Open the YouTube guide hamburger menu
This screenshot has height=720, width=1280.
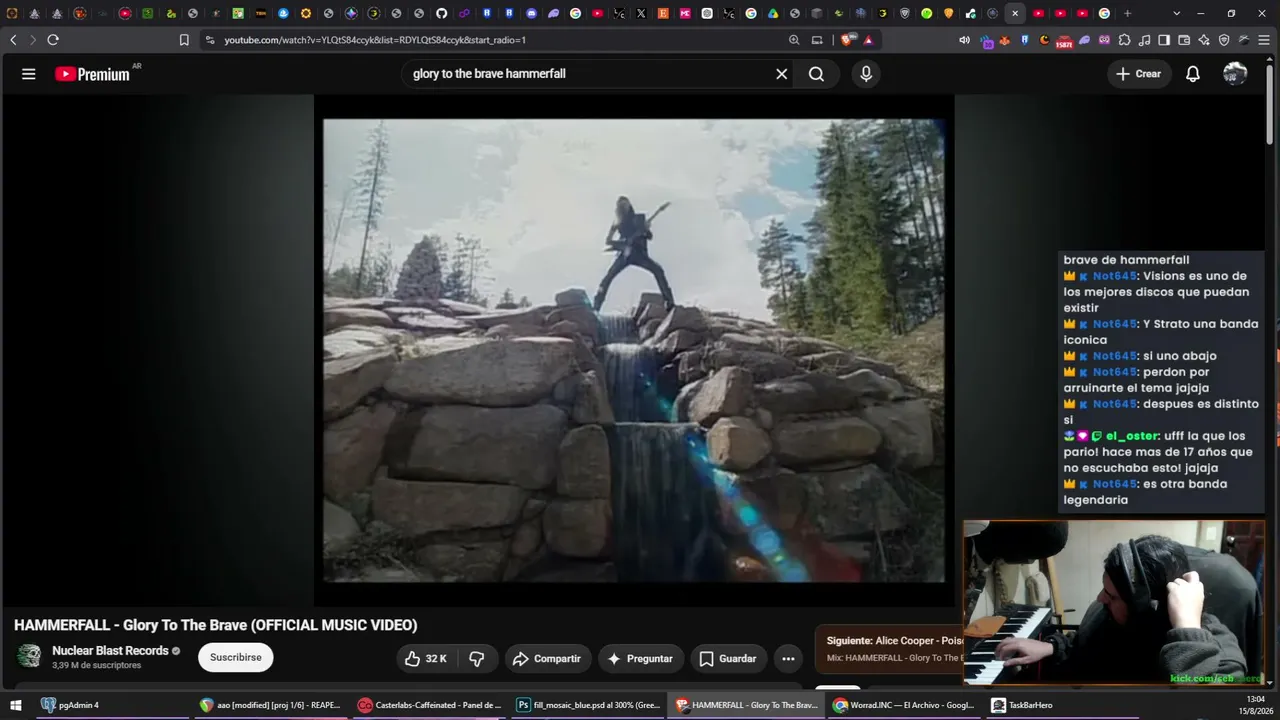(x=29, y=74)
